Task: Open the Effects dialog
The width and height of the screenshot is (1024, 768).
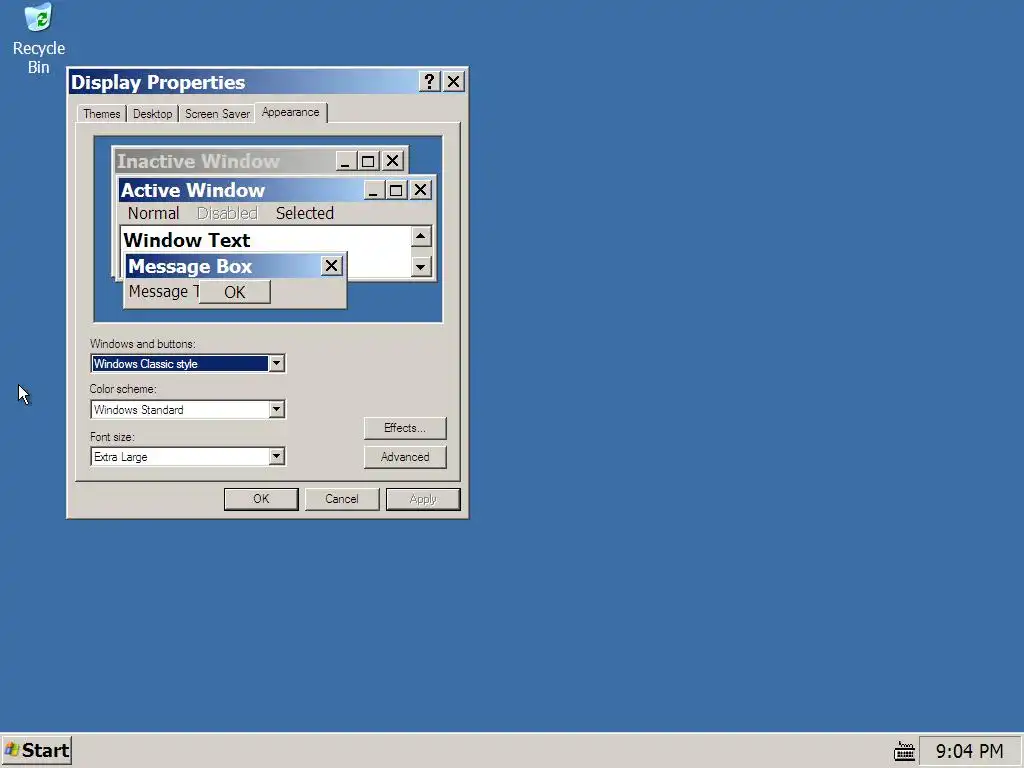Action: point(405,428)
